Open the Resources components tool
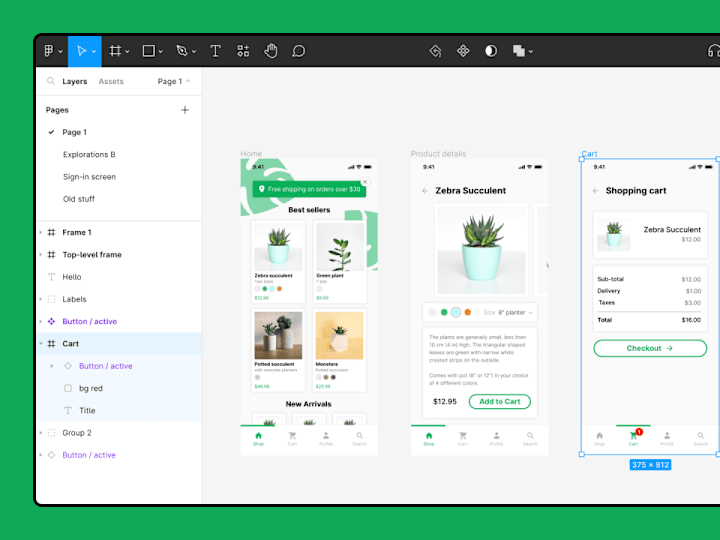Image resolution: width=720 pixels, height=540 pixels. 243,51
